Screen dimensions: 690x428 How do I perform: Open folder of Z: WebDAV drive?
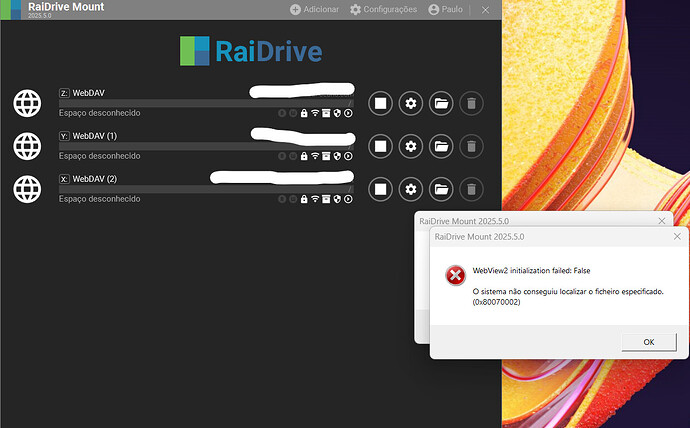[x=441, y=103]
